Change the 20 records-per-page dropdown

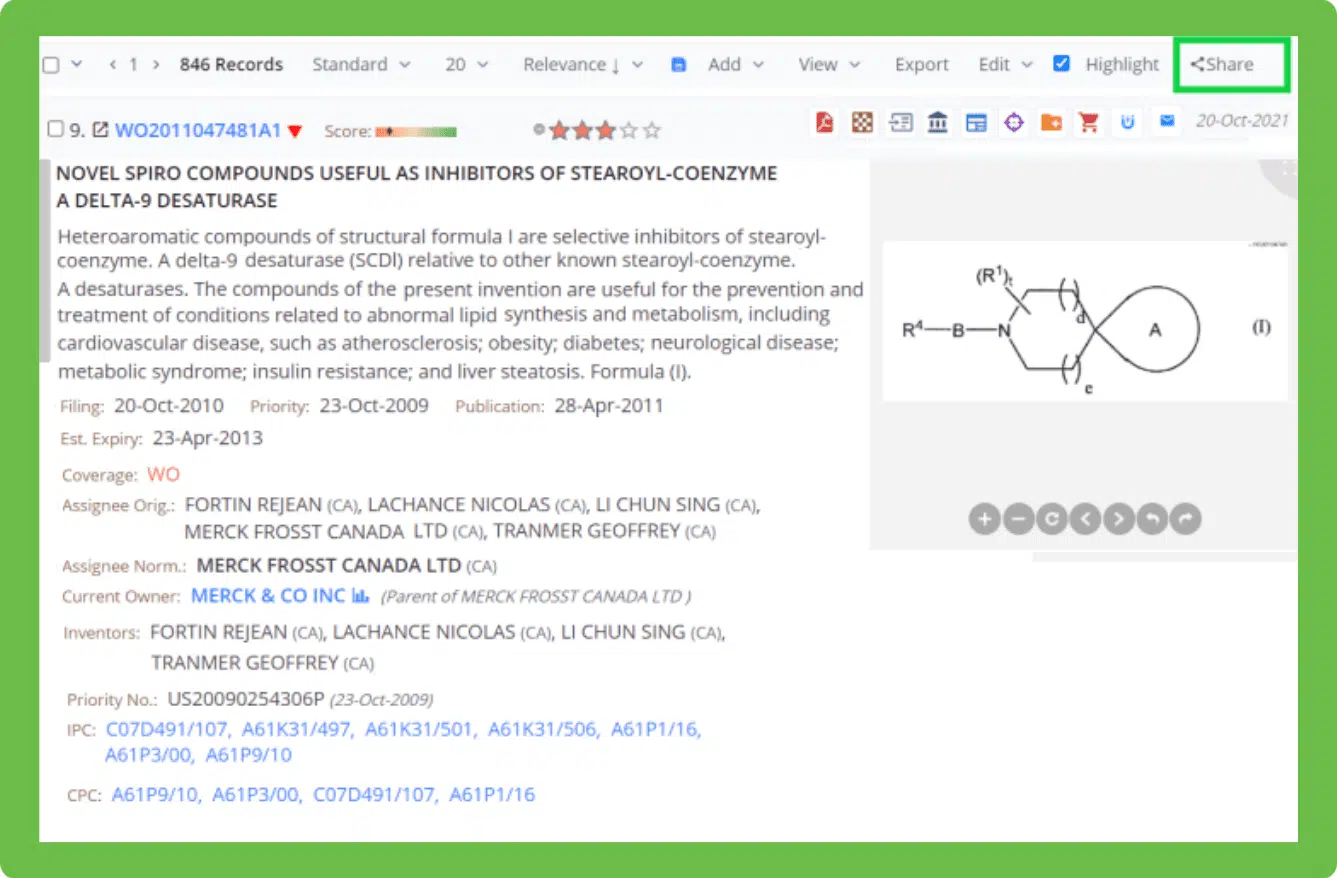point(466,64)
